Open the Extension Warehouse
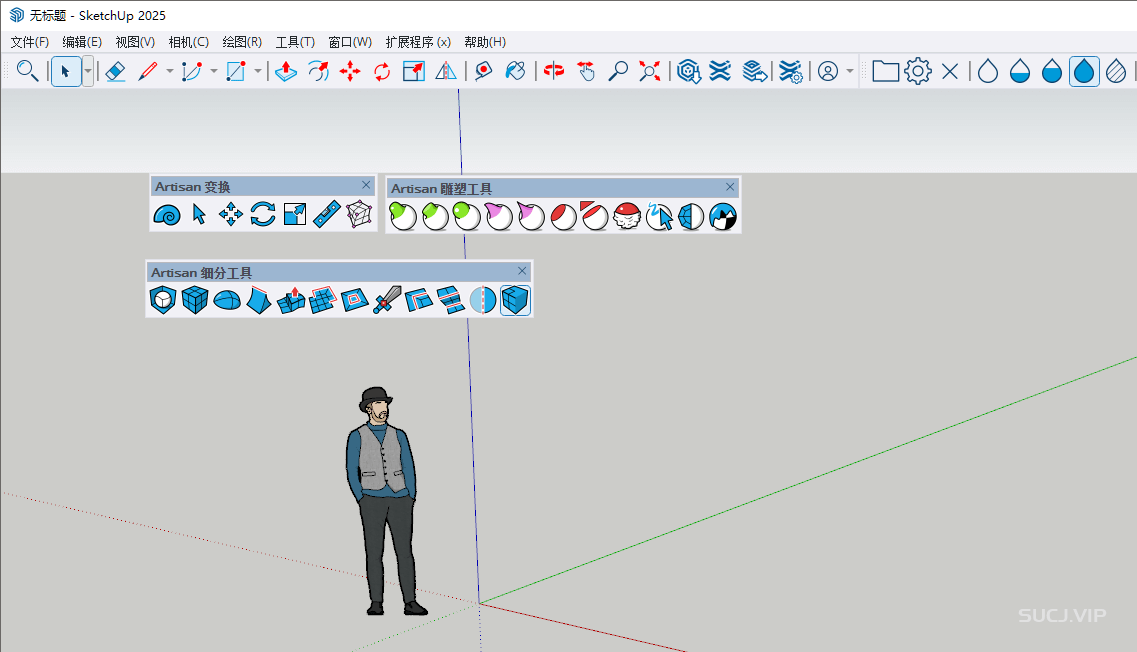 coord(720,71)
